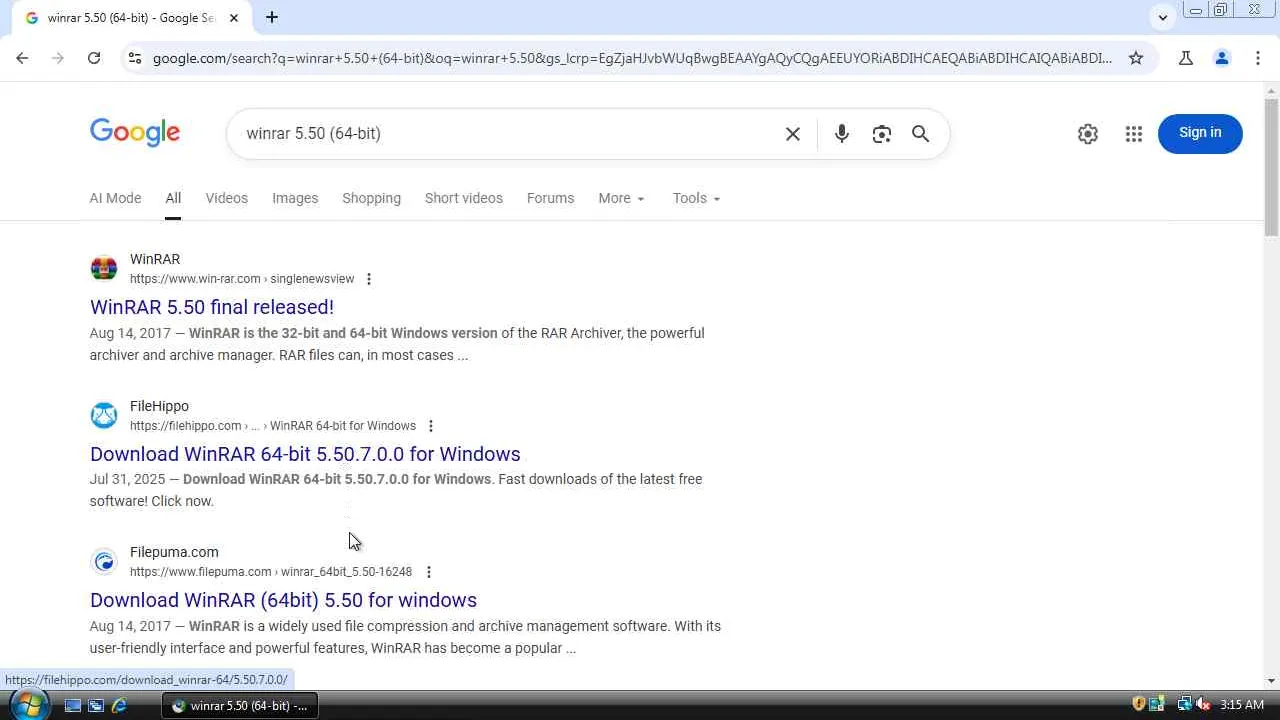Open more options for the FileHippo result
Viewport: 1280px width, 720px height.
[x=431, y=426]
